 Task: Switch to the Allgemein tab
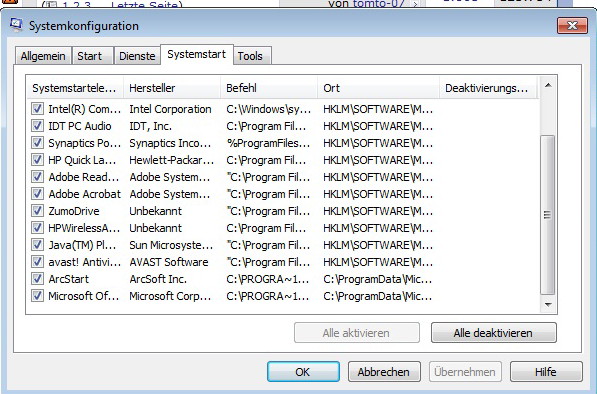tap(43, 56)
